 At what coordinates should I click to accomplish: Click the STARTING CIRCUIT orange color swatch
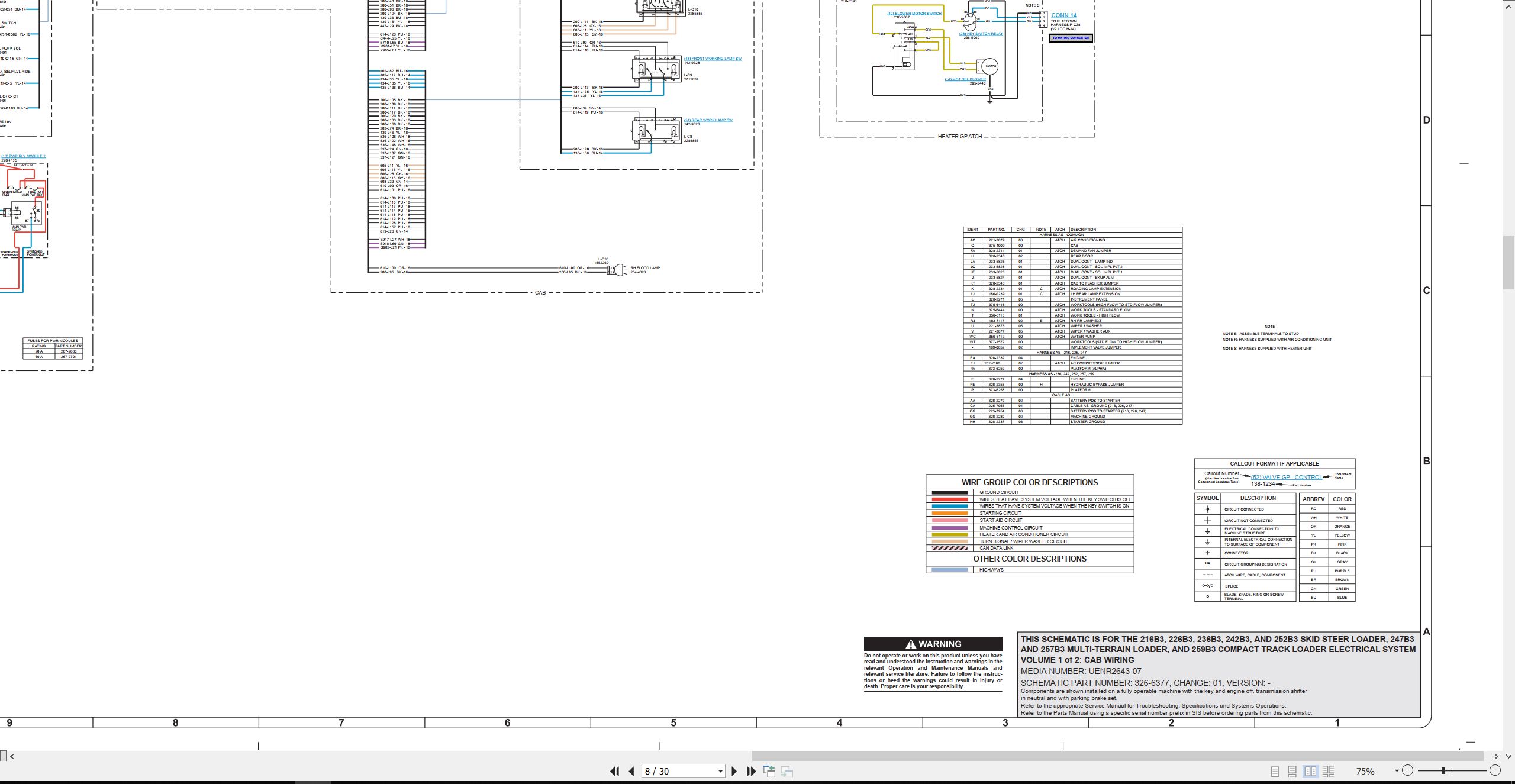[949, 513]
